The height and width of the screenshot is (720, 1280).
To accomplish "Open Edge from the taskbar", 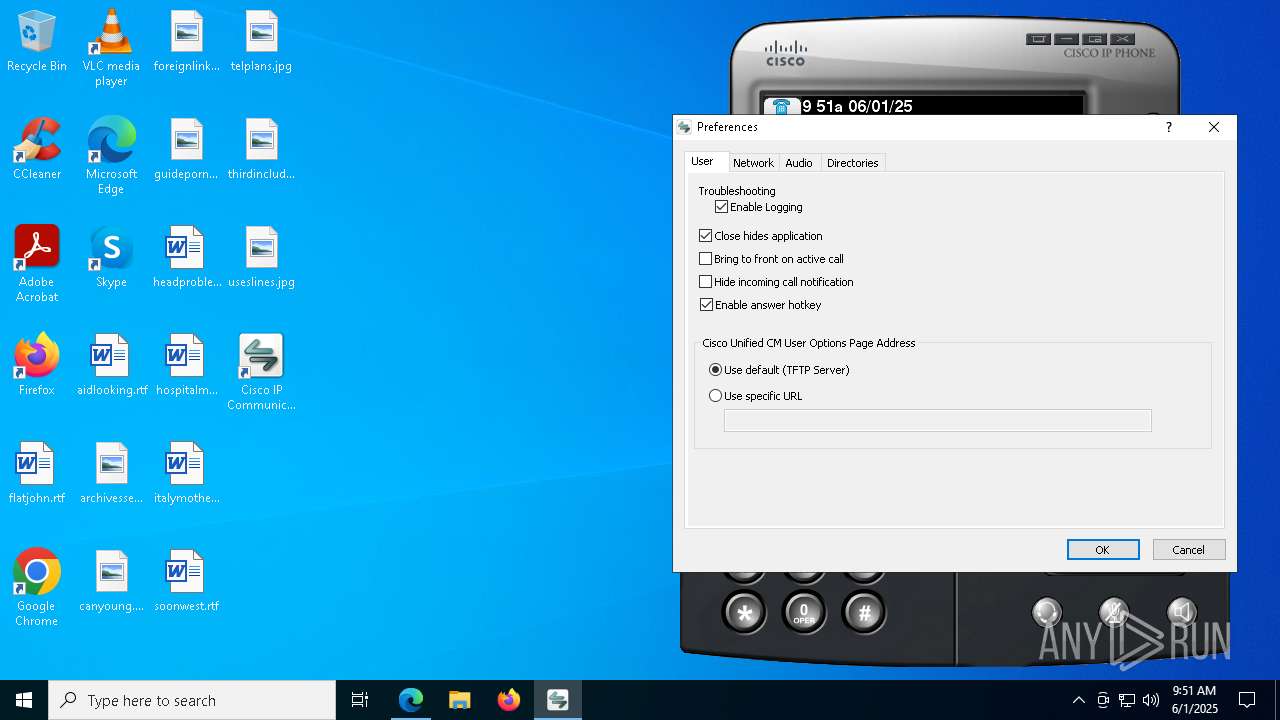I will [411, 700].
